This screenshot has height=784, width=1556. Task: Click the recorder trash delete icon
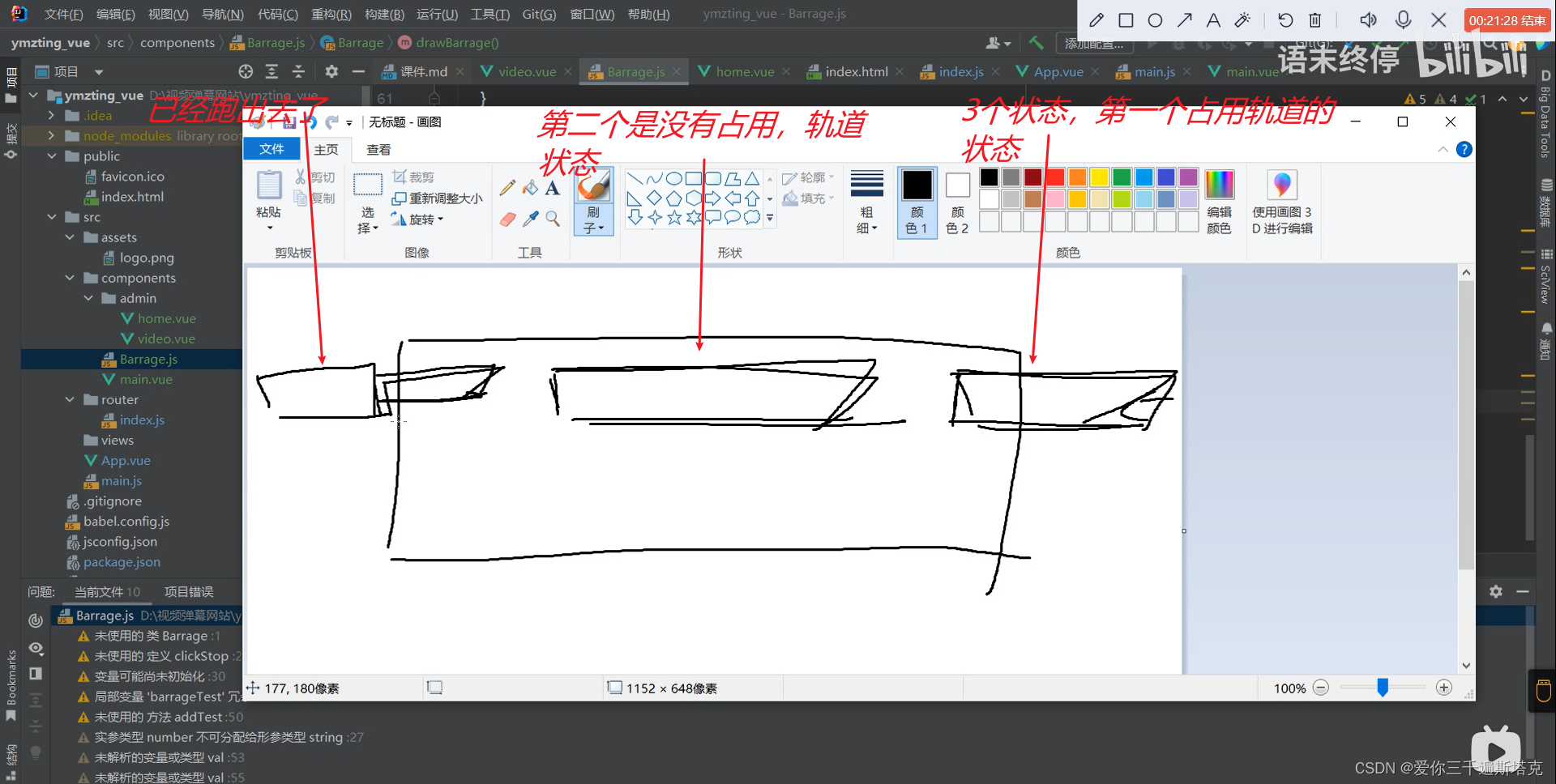1314,20
